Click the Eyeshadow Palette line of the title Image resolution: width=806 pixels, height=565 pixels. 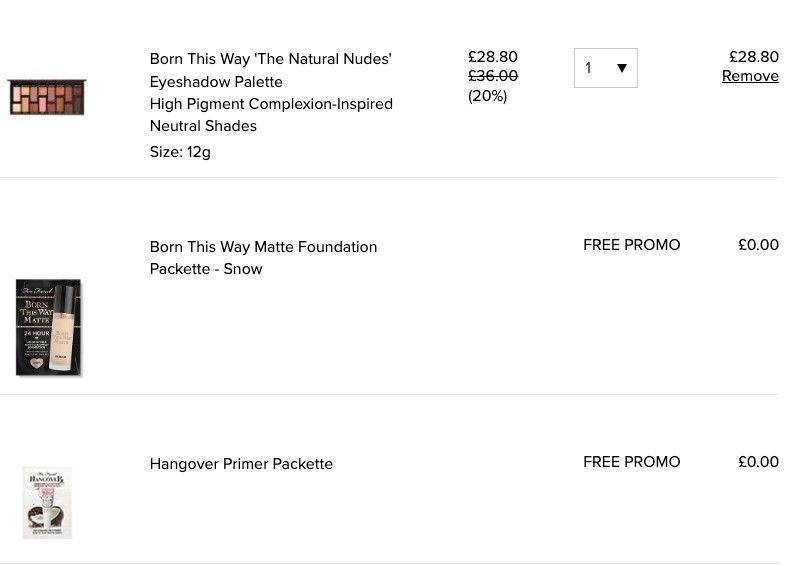tap(216, 82)
